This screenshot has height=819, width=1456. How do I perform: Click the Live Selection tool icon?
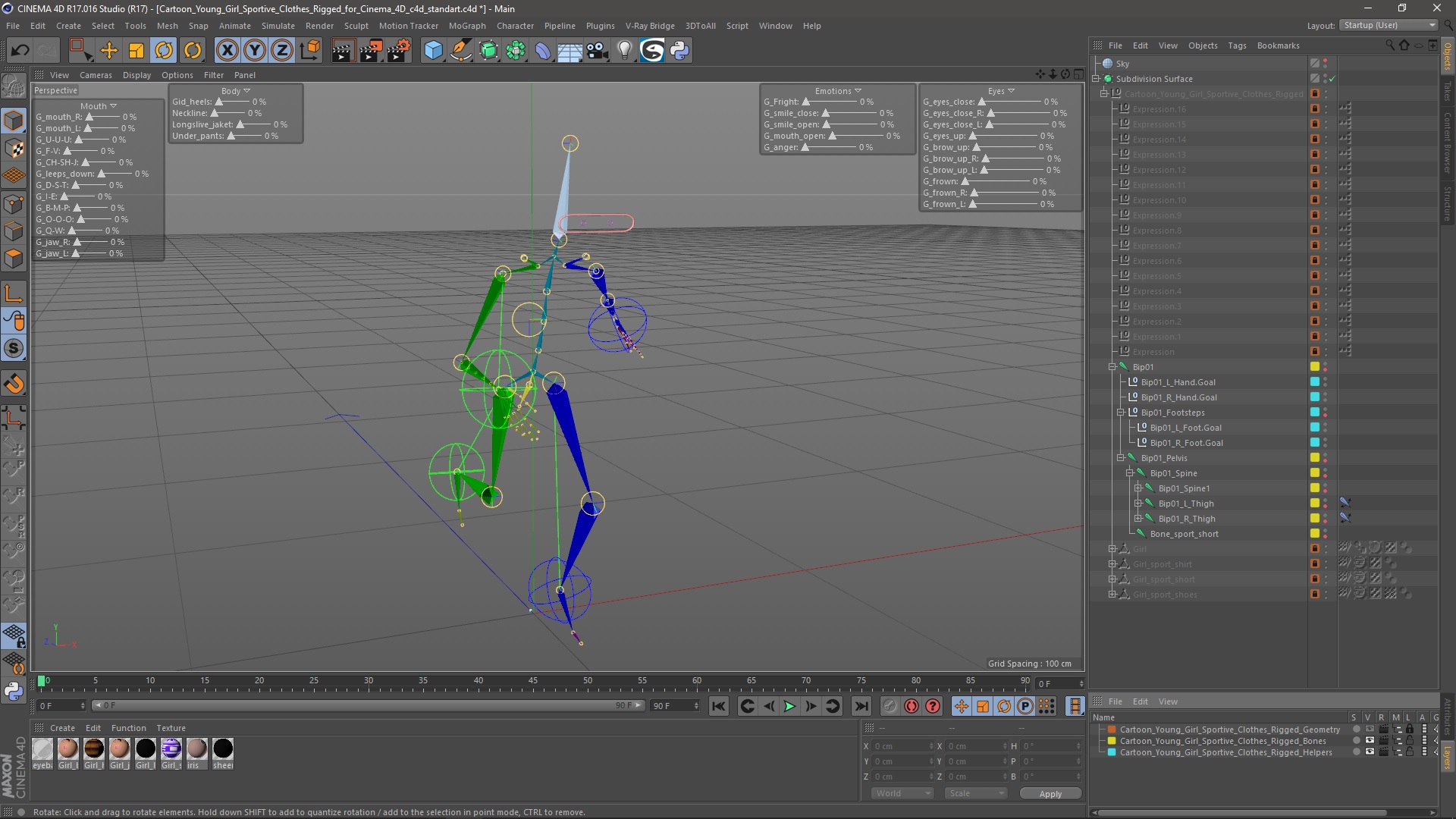click(80, 51)
